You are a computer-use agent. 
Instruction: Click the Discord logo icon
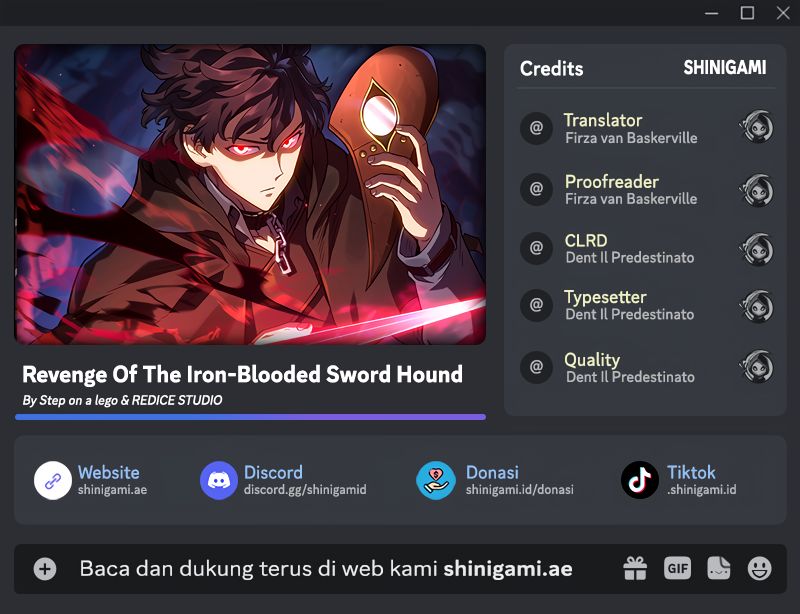pos(219,480)
